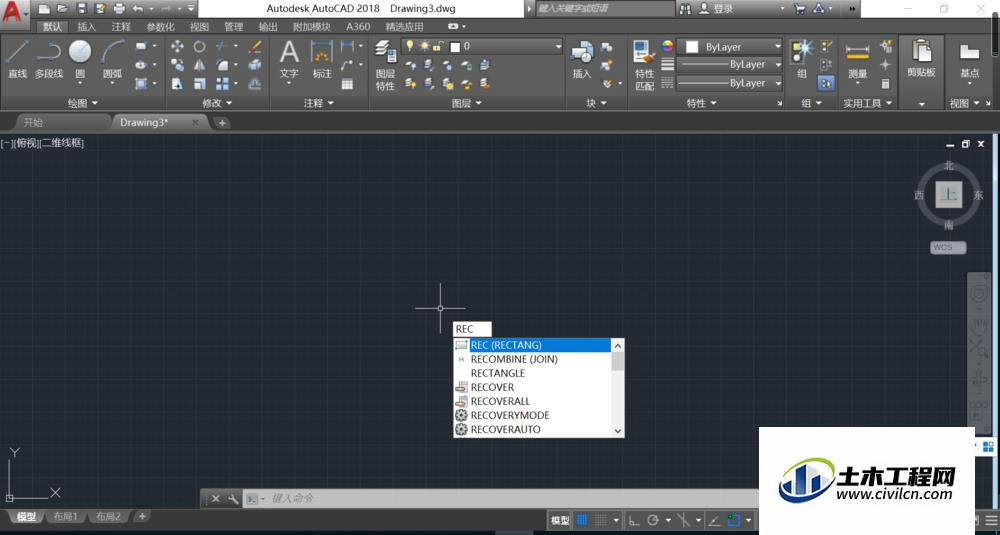This screenshot has height=535, width=1000.
Task: Expand the Layers (图层) panel
Action: point(467,103)
